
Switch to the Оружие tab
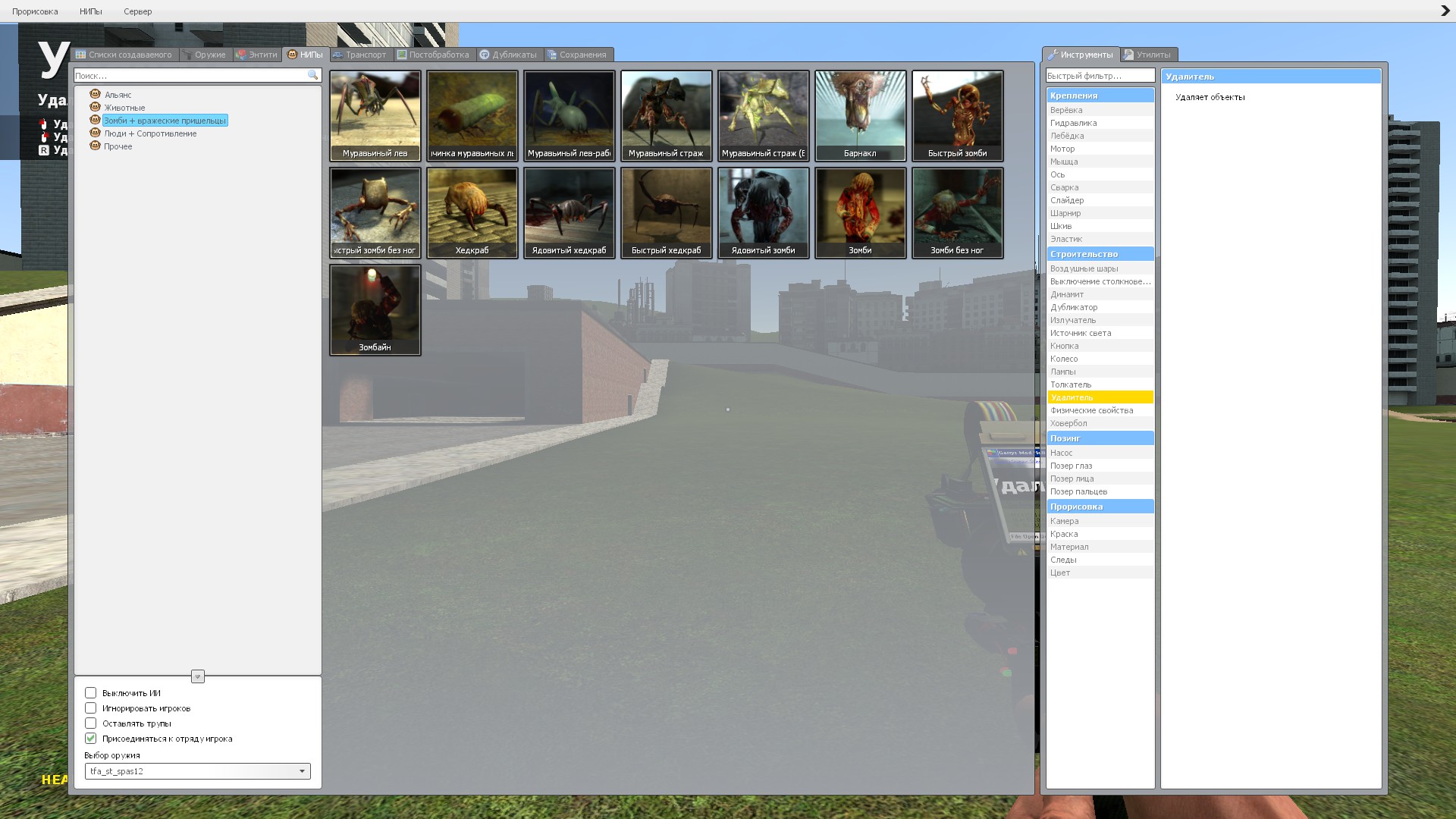click(204, 55)
